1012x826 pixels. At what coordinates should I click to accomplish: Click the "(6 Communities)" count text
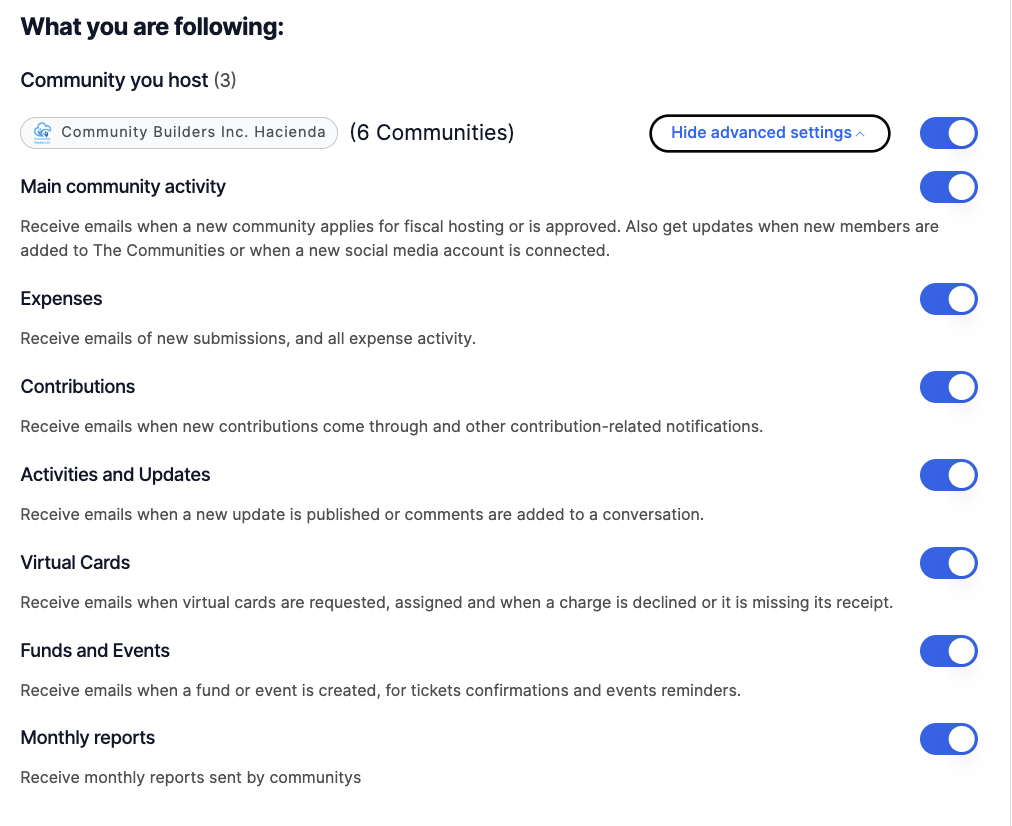click(431, 133)
